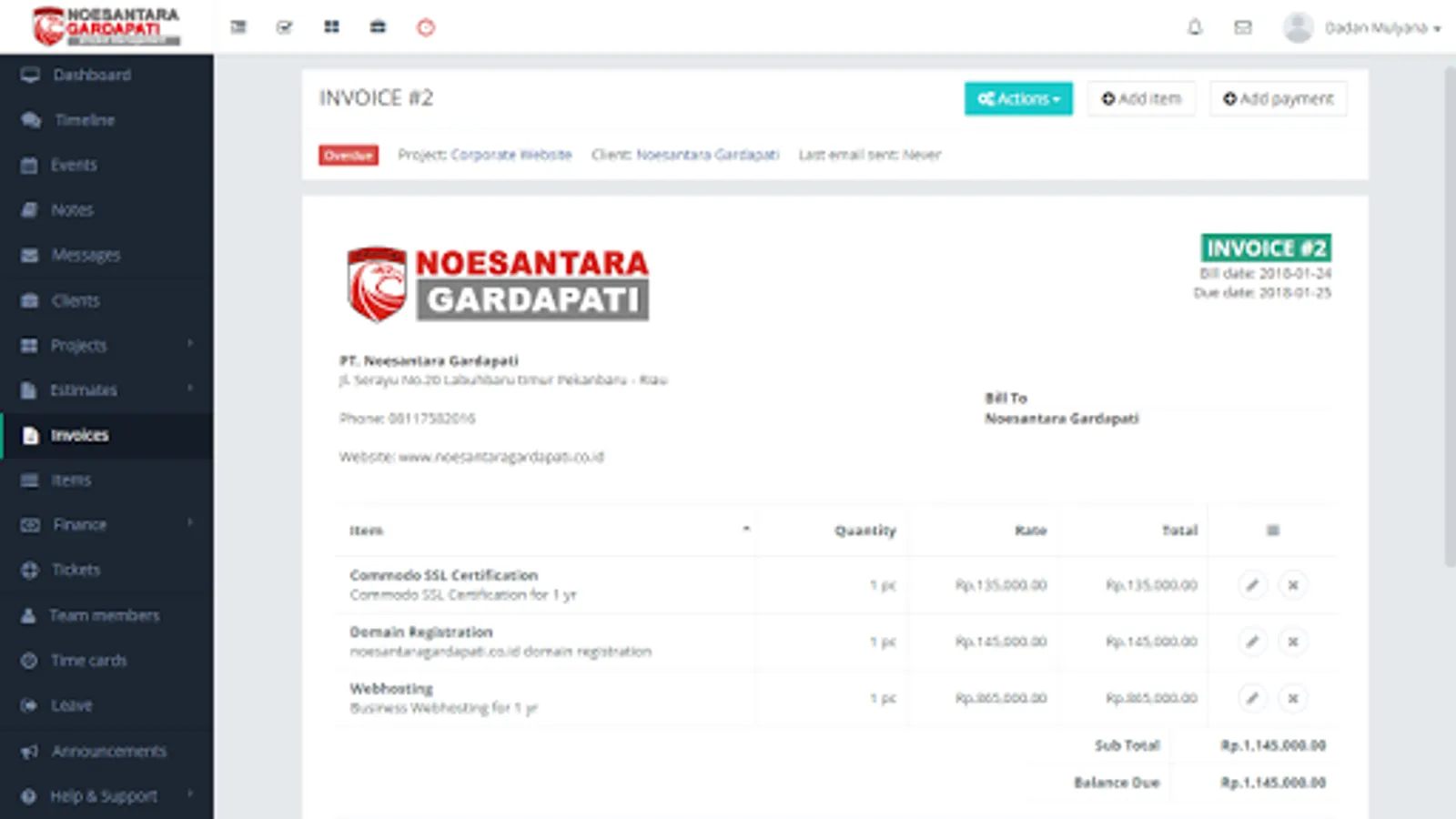Toggle the sidebar with the hamburger icon
Screen dimensions: 1456x819
(238, 27)
